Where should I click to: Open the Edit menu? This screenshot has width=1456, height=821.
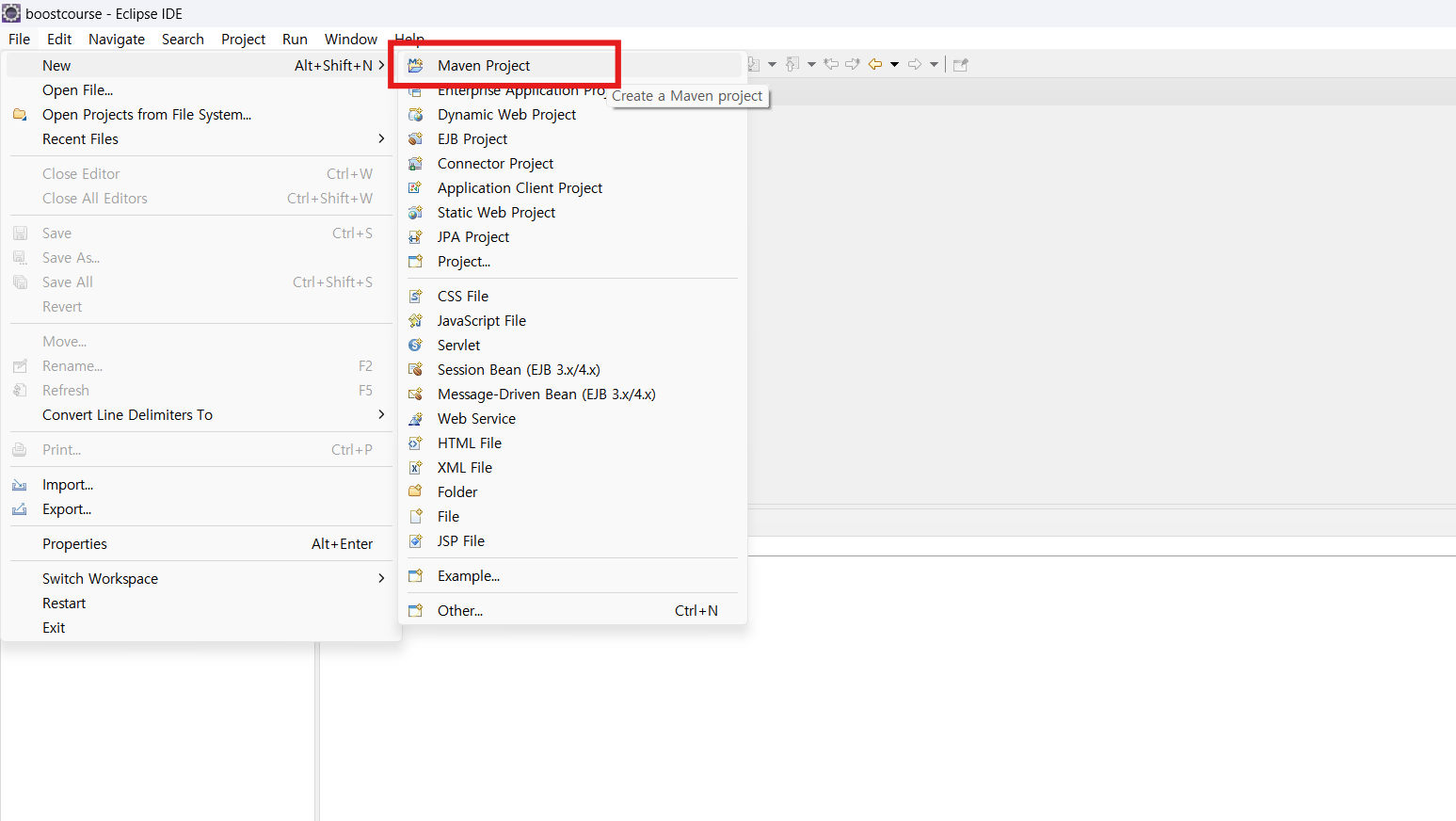pyautogui.click(x=59, y=40)
